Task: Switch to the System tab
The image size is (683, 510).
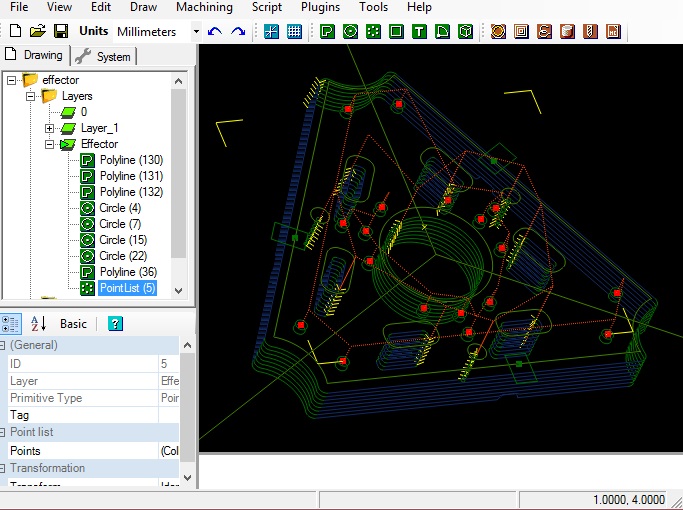Action: click(104, 56)
